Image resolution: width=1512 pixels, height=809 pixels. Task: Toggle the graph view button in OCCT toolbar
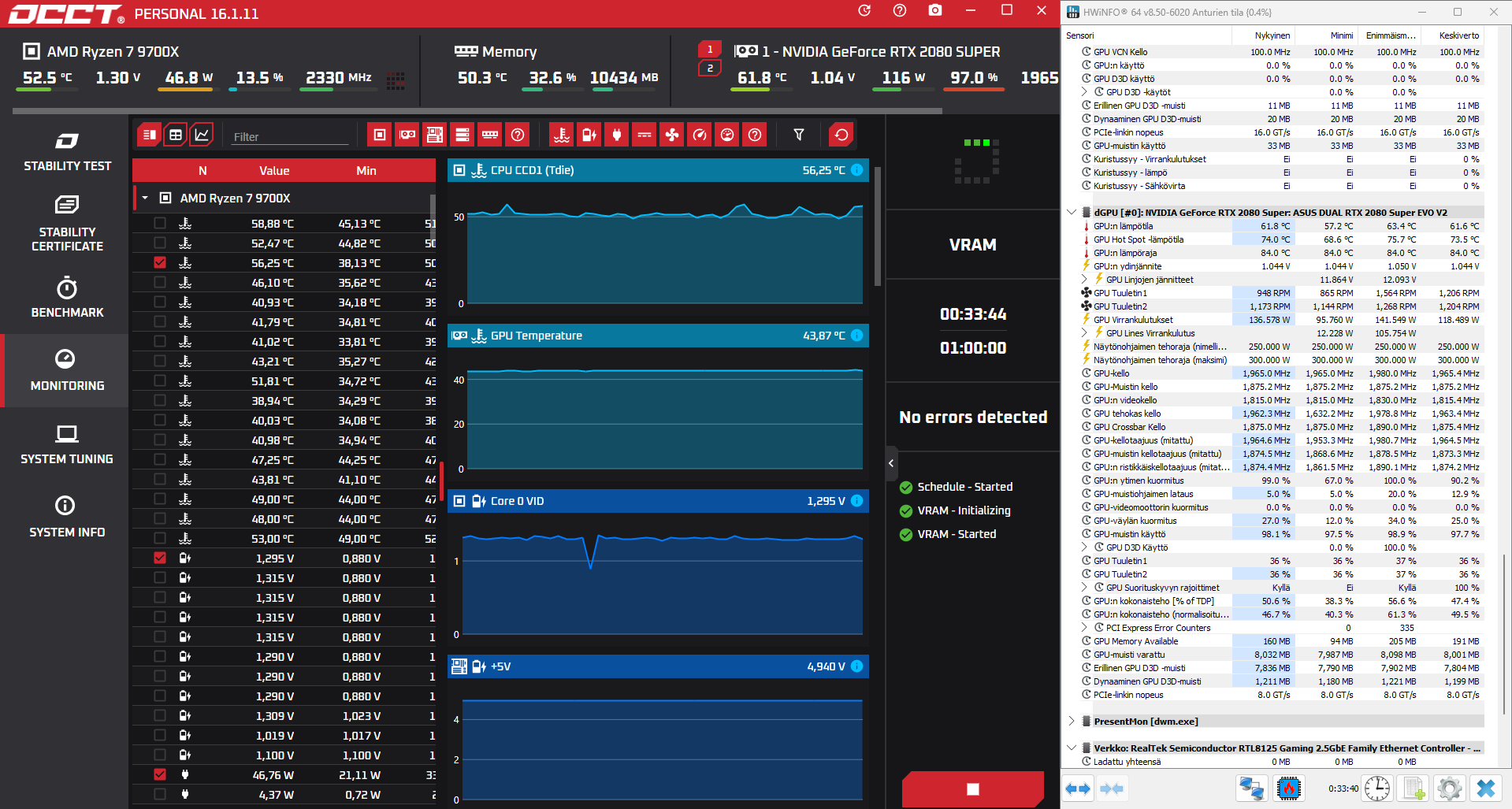point(202,135)
